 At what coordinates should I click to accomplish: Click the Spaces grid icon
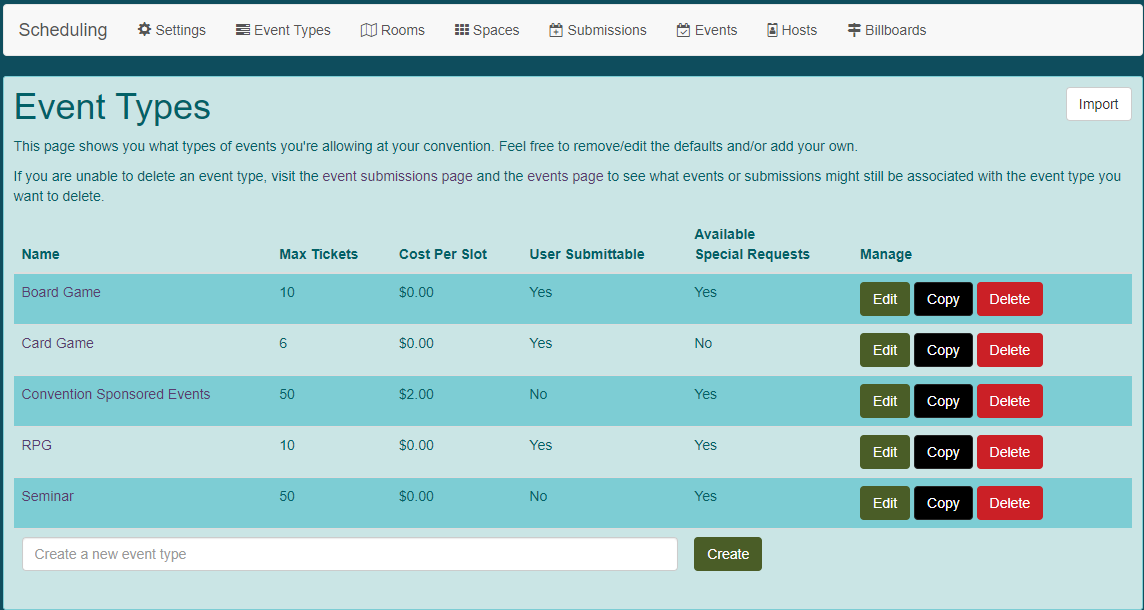click(x=462, y=30)
